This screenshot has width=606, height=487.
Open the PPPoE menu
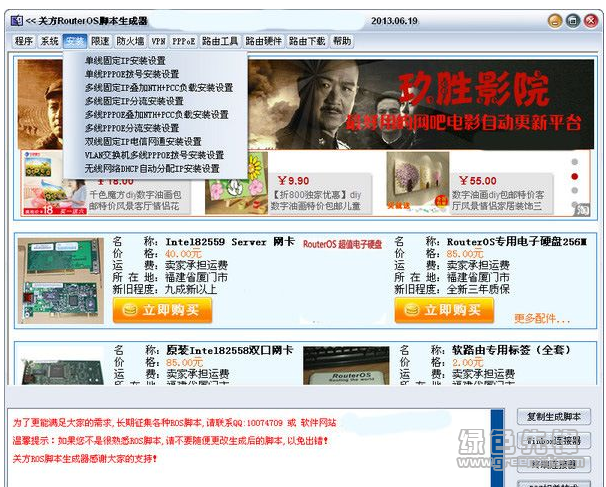coord(183,41)
